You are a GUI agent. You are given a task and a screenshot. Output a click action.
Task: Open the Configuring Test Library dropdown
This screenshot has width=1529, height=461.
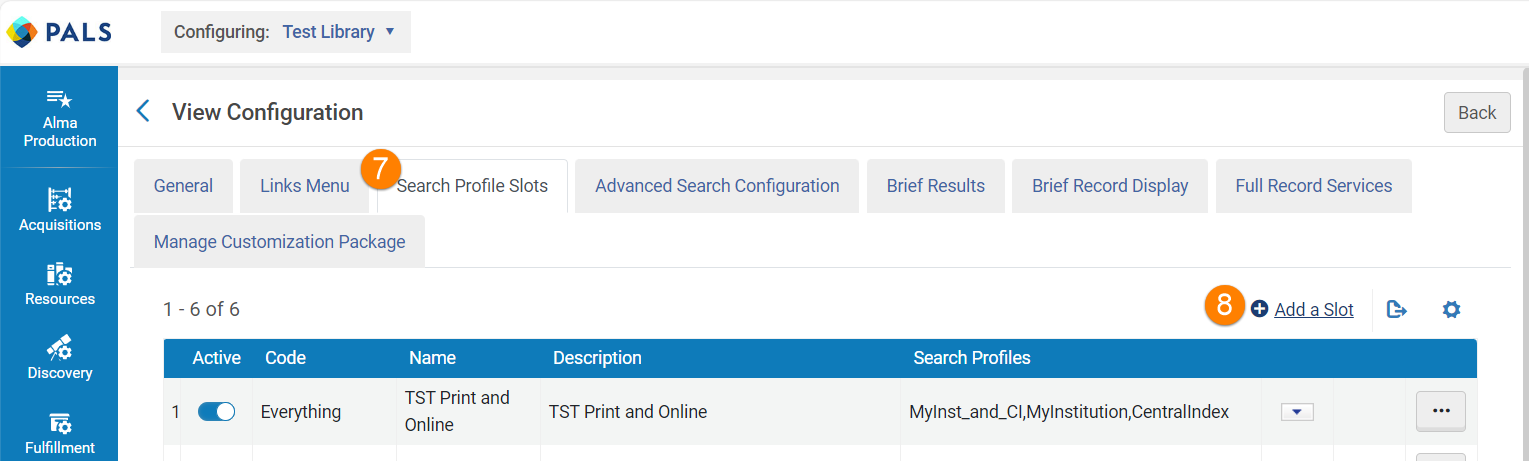click(x=285, y=32)
